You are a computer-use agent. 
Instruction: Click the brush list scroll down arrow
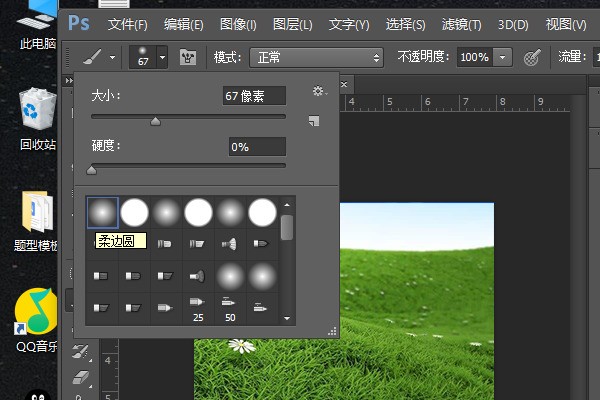[287, 318]
